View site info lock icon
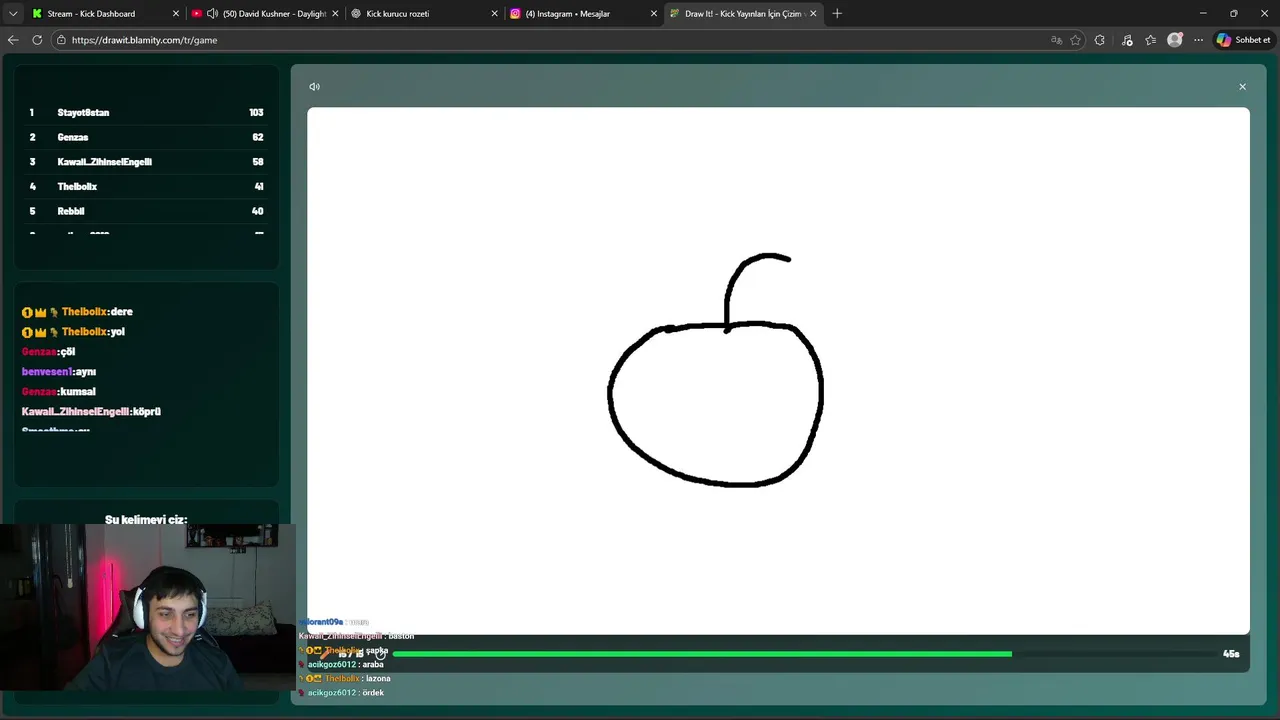Viewport: 1280px width, 720px height. [x=61, y=40]
